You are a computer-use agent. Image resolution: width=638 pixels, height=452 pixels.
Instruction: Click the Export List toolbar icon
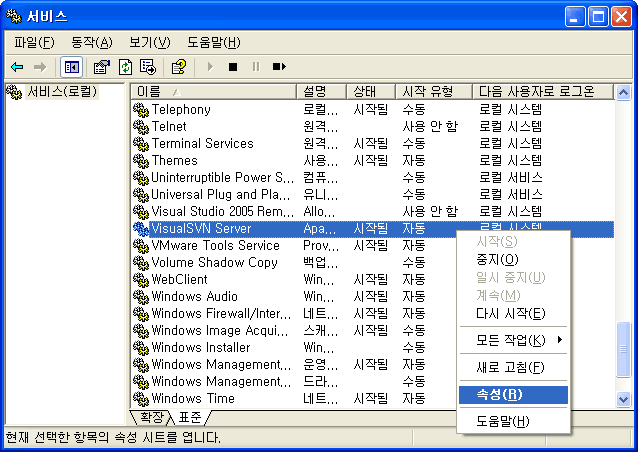click(148, 67)
